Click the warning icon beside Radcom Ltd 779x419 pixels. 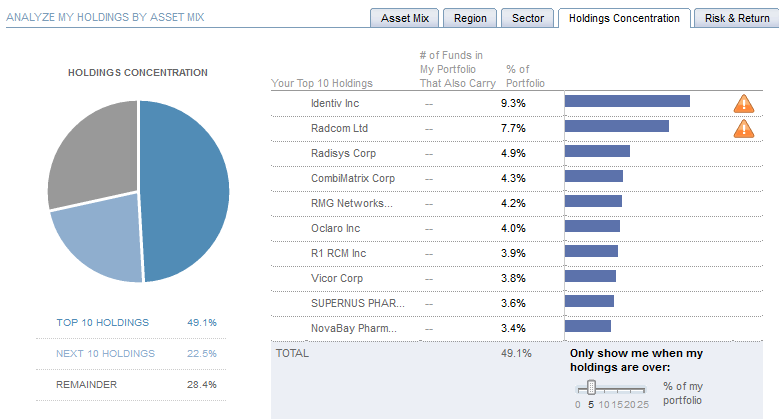[743, 128]
